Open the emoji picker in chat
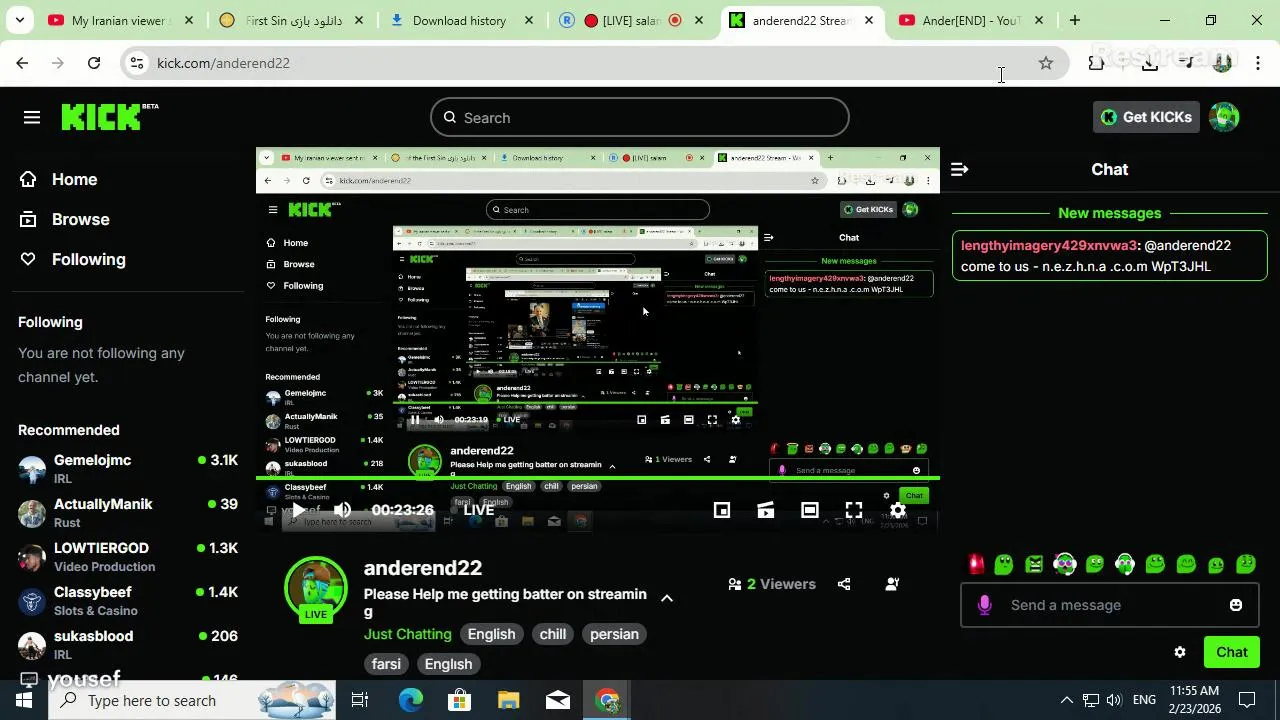Screen dimensions: 1280x720 1236,605
